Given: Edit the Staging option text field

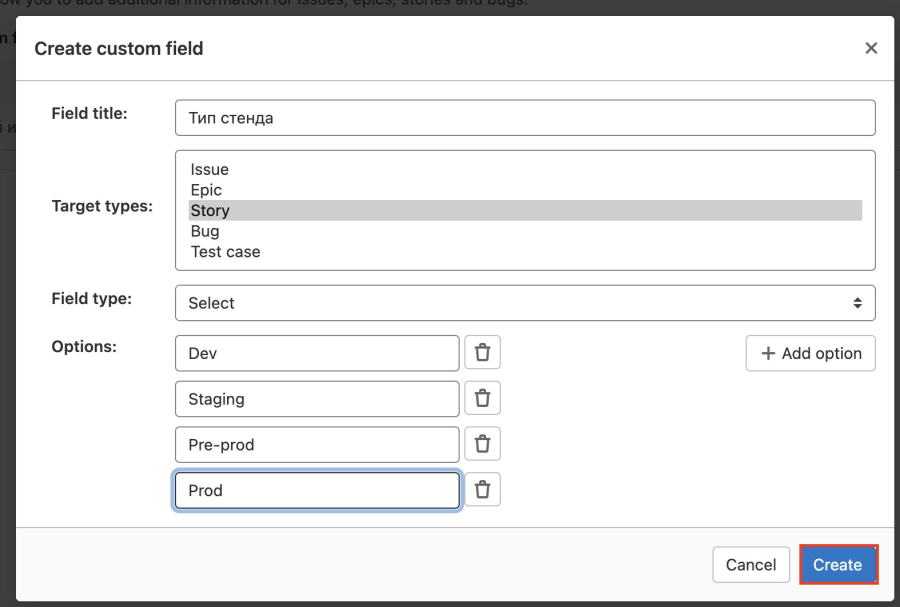Looking at the screenshot, I should coord(317,399).
